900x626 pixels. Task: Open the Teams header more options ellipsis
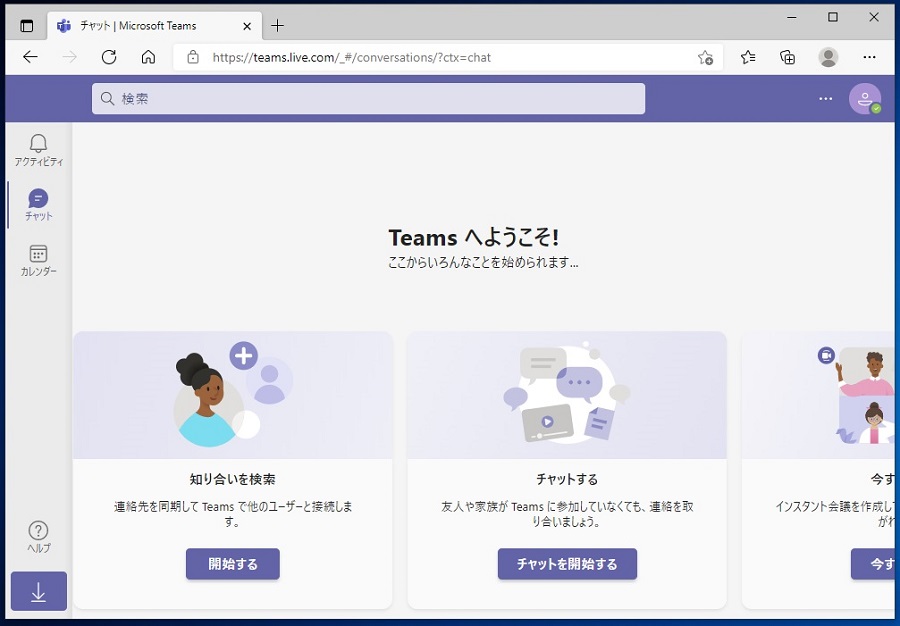[825, 99]
